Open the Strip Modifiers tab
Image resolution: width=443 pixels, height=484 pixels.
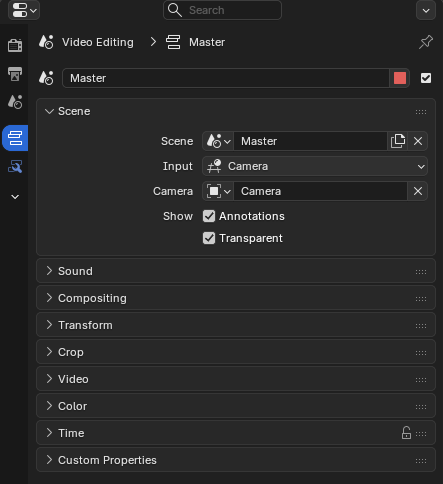click(x=15, y=166)
